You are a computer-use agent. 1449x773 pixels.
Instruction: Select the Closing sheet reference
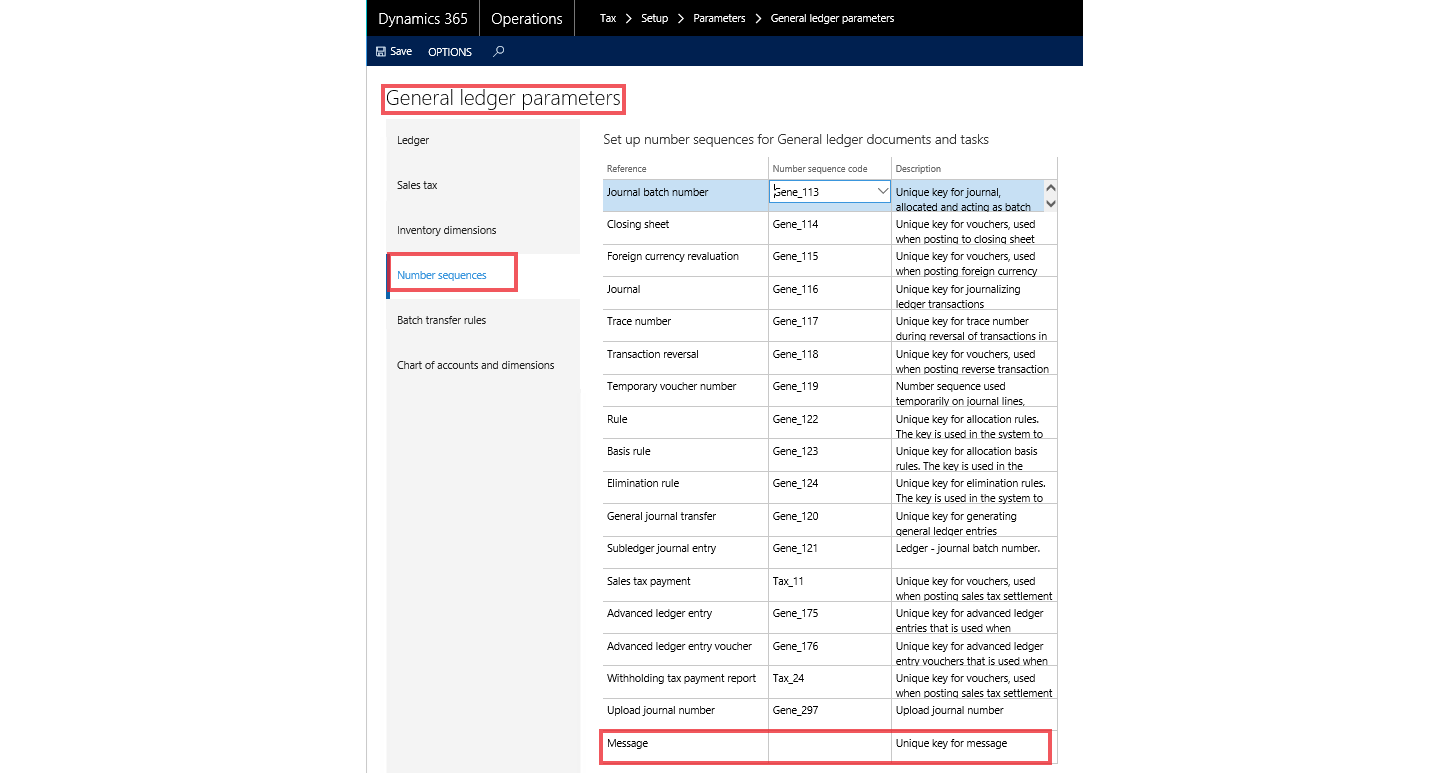click(x=638, y=224)
